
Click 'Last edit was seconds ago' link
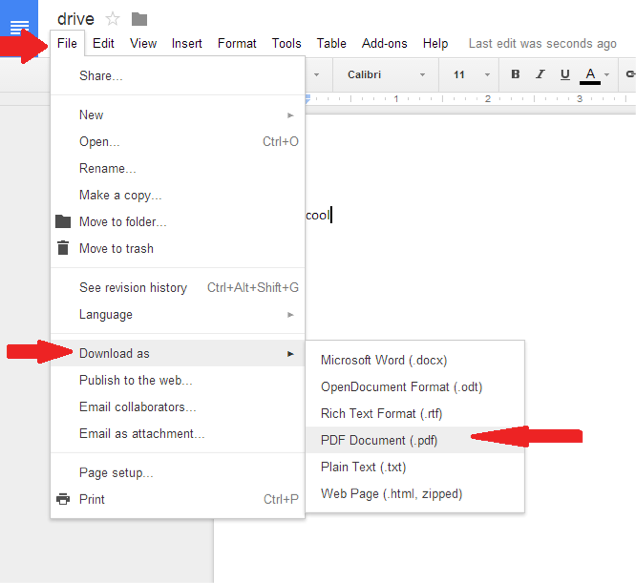542,43
